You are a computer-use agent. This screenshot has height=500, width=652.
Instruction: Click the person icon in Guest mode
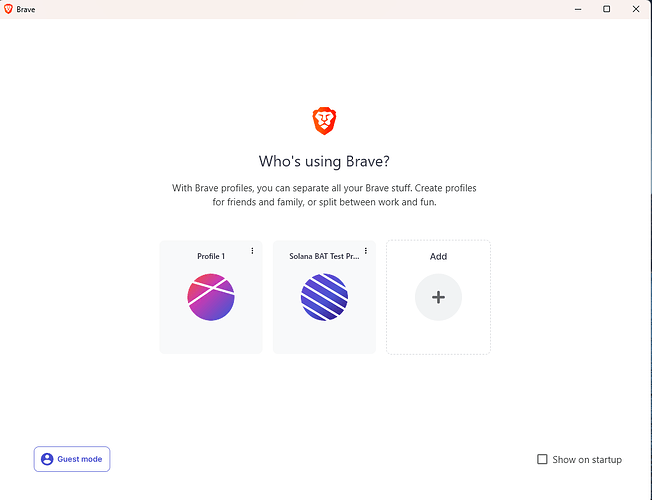coord(47,459)
